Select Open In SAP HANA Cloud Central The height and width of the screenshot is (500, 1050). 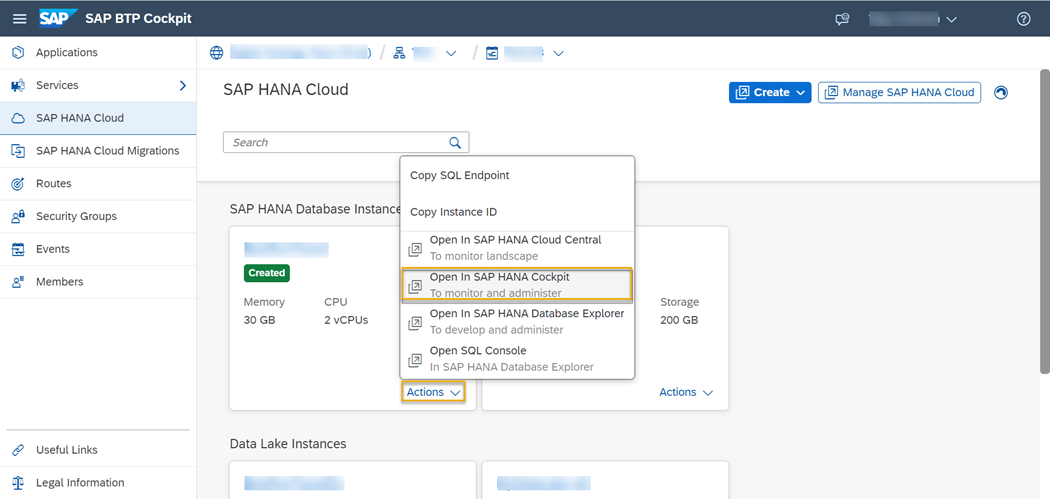518,248
